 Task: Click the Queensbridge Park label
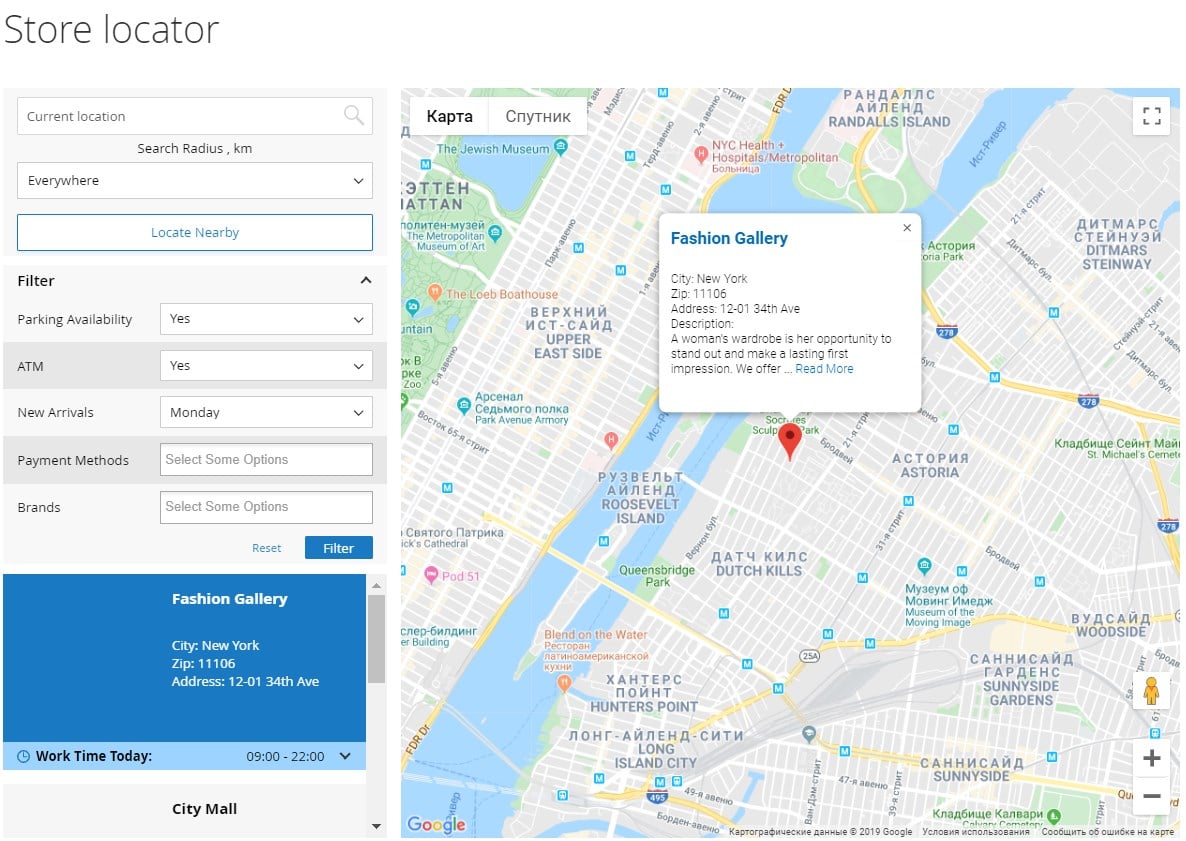point(657,576)
